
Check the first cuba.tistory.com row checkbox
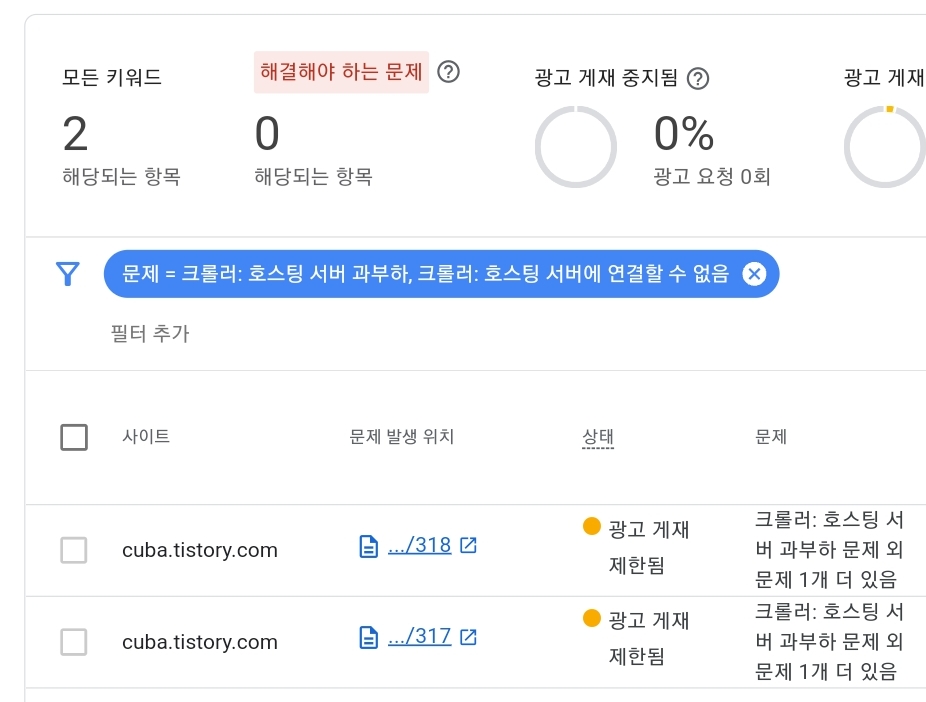tap(74, 550)
